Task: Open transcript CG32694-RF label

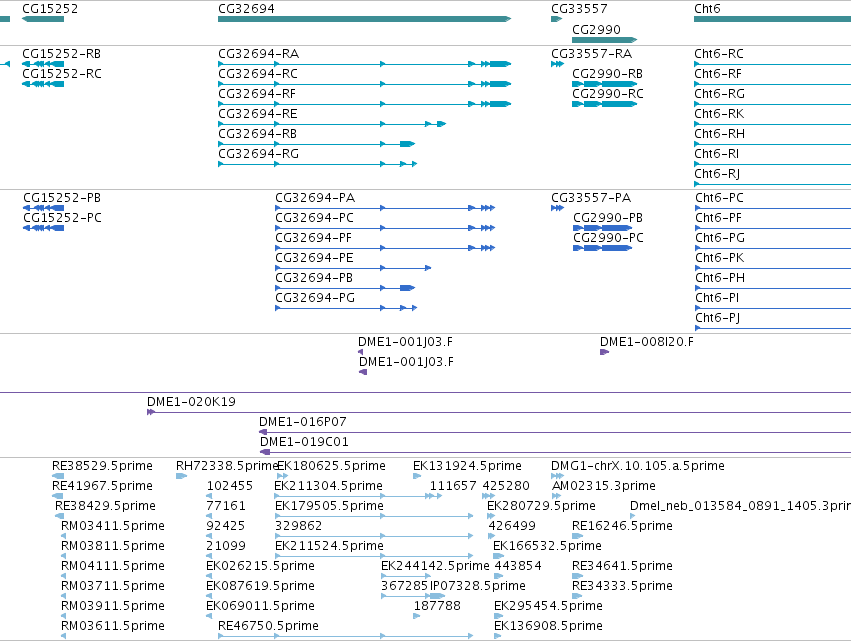Action: click(257, 94)
